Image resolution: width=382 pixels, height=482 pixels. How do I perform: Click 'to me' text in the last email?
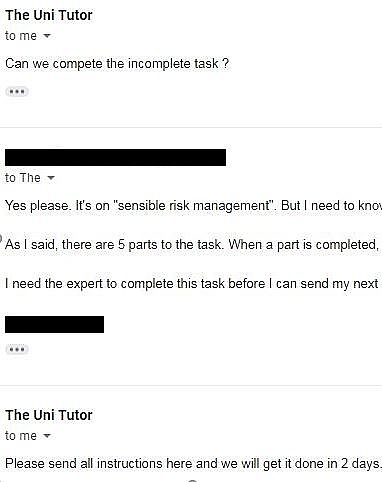[x=21, y=436]
